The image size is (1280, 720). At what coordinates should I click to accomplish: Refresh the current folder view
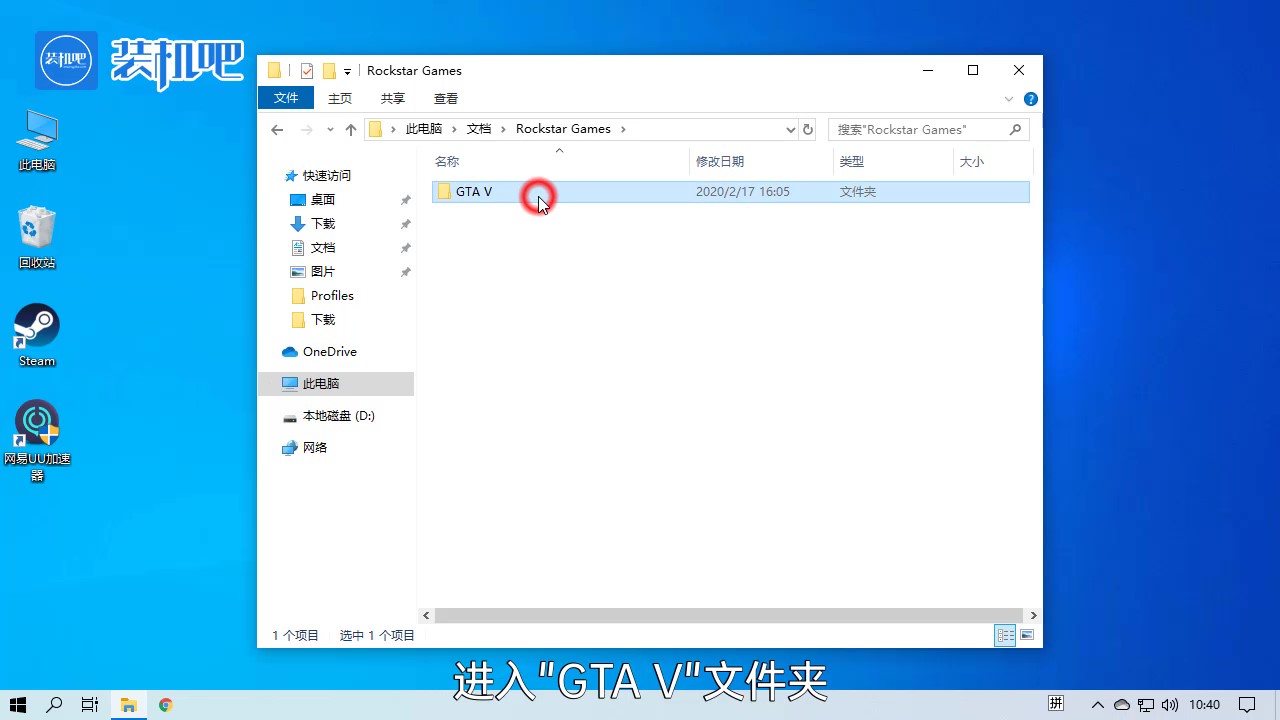pyautogui.click(x=808, y=130)
